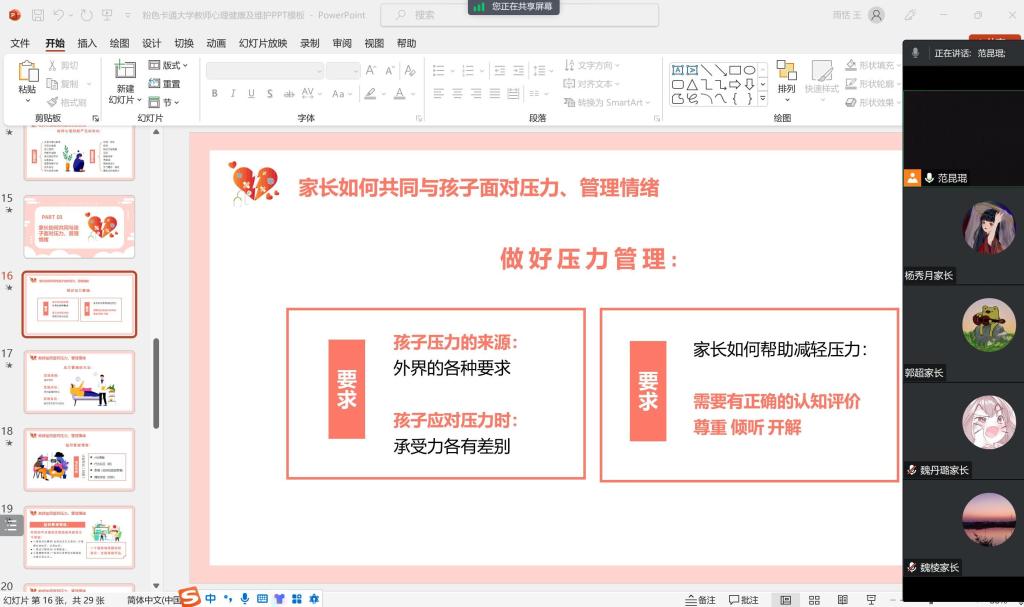
Task: Pick the triangle shape from shapes gallery
Action: click(x=692, y=84)
